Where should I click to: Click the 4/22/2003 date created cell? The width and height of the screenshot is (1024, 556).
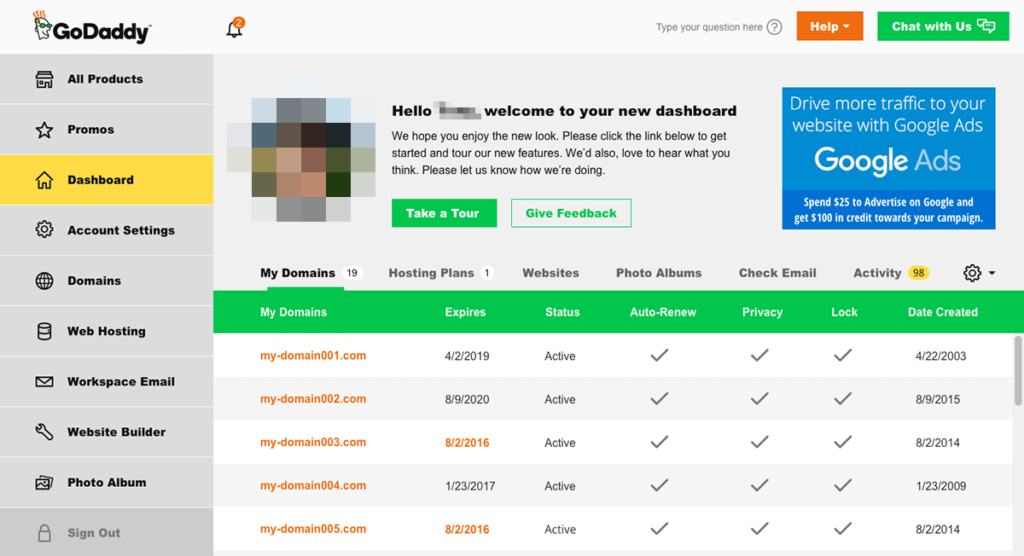point(940,356)
